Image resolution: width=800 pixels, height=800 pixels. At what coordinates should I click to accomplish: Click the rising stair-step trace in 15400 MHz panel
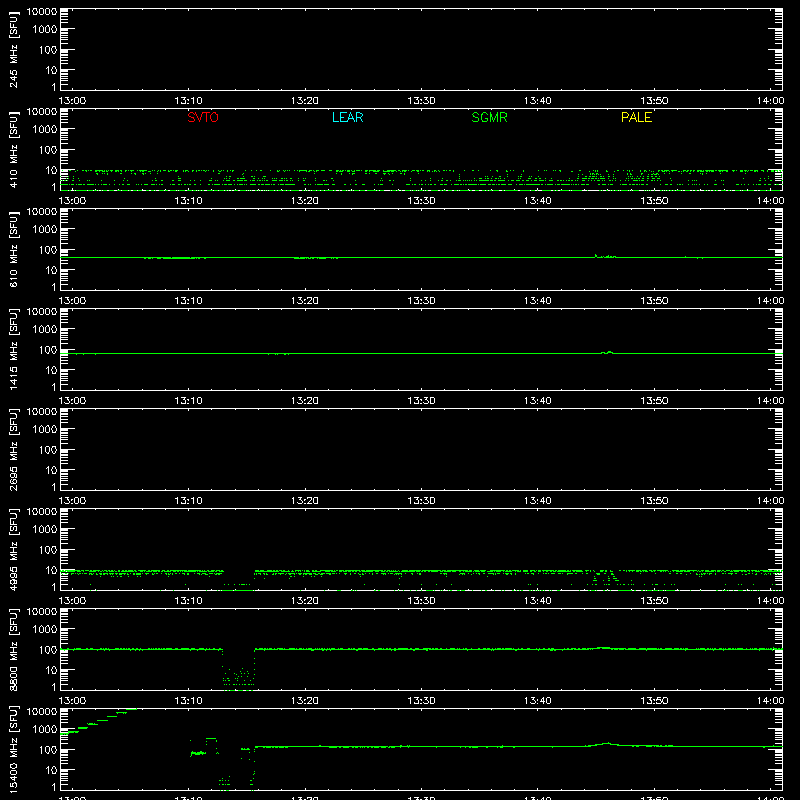click(98, 721)
